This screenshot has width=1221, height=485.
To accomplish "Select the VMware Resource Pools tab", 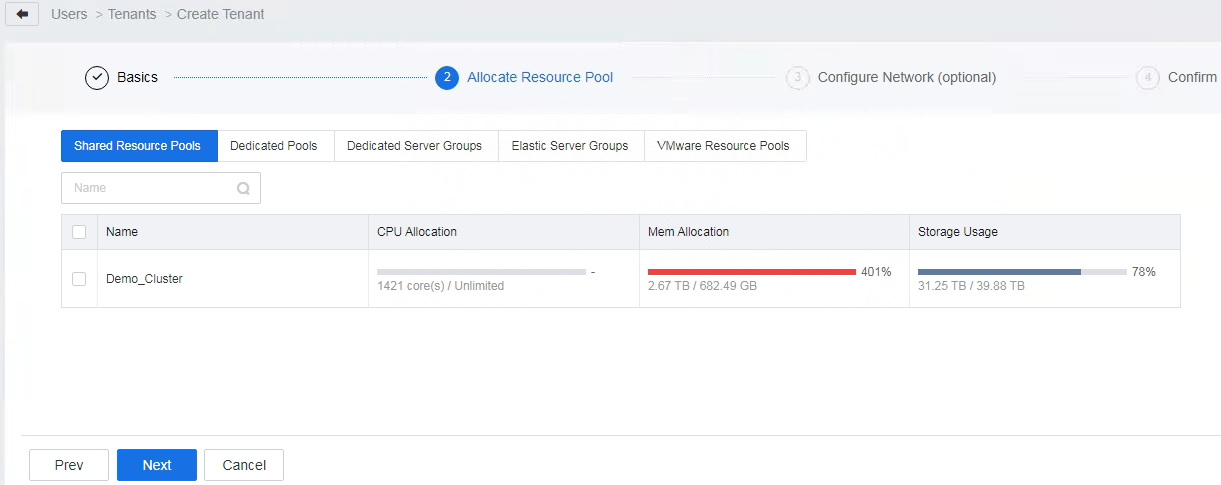I will point(723,146).
